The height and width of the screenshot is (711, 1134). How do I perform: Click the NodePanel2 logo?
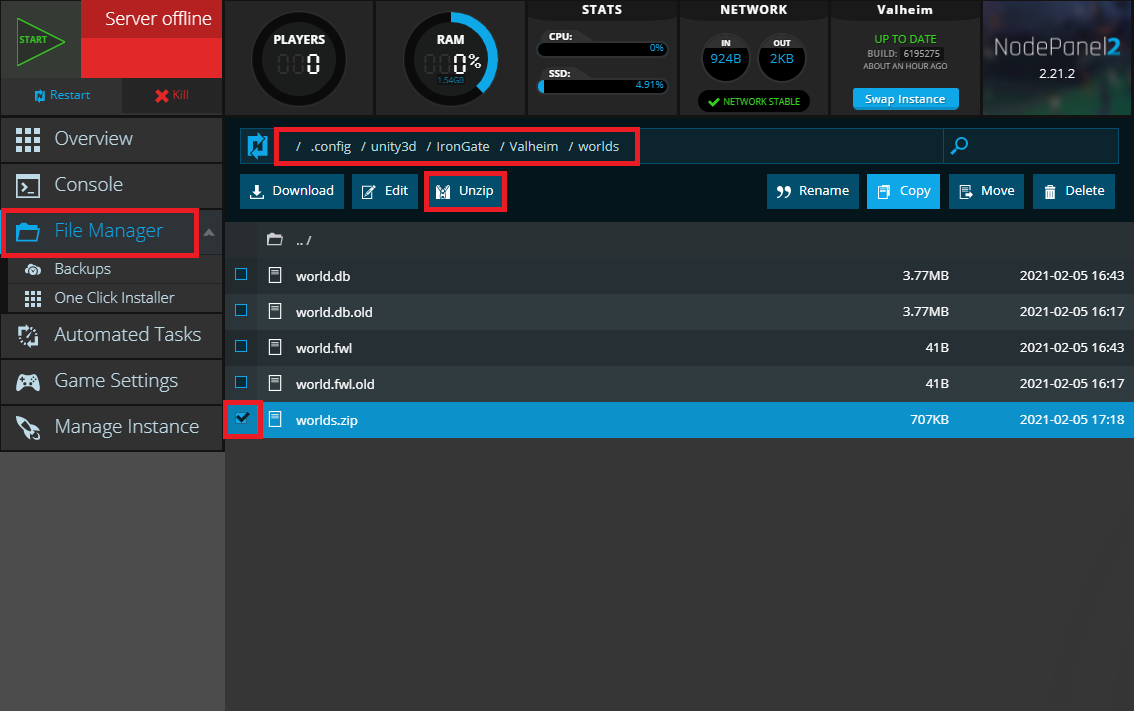point(1057,48)
